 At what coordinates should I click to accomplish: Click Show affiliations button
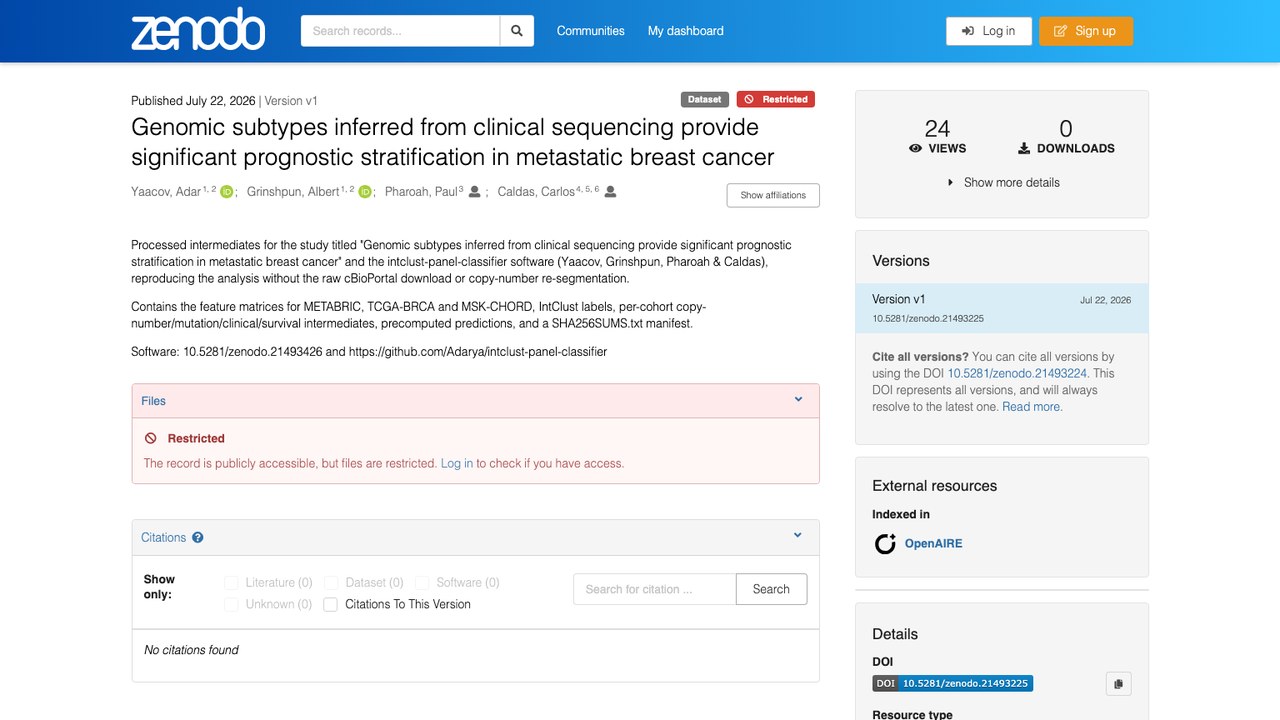[773, 195]
